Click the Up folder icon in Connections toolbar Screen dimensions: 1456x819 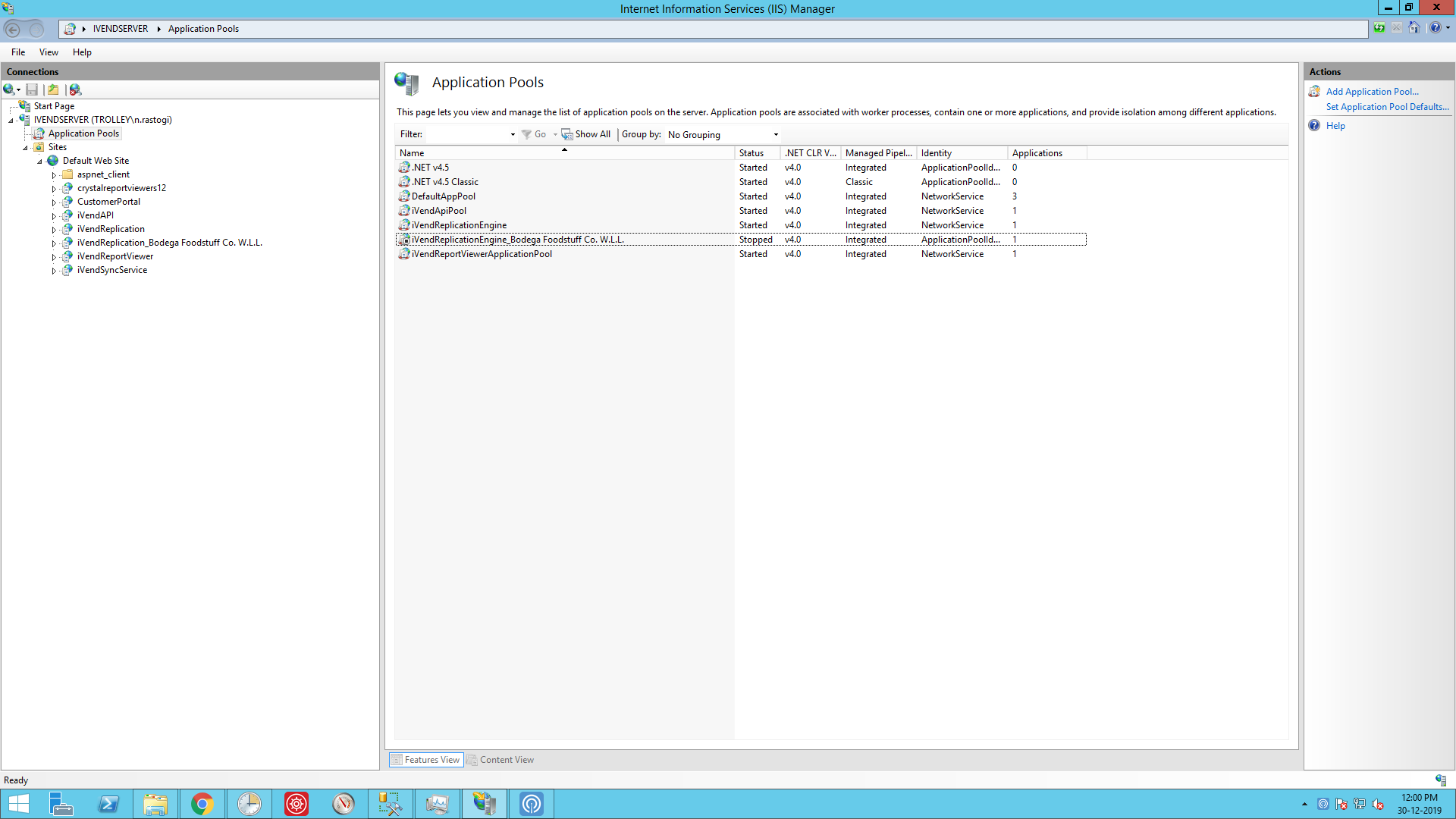pos(53,89)
